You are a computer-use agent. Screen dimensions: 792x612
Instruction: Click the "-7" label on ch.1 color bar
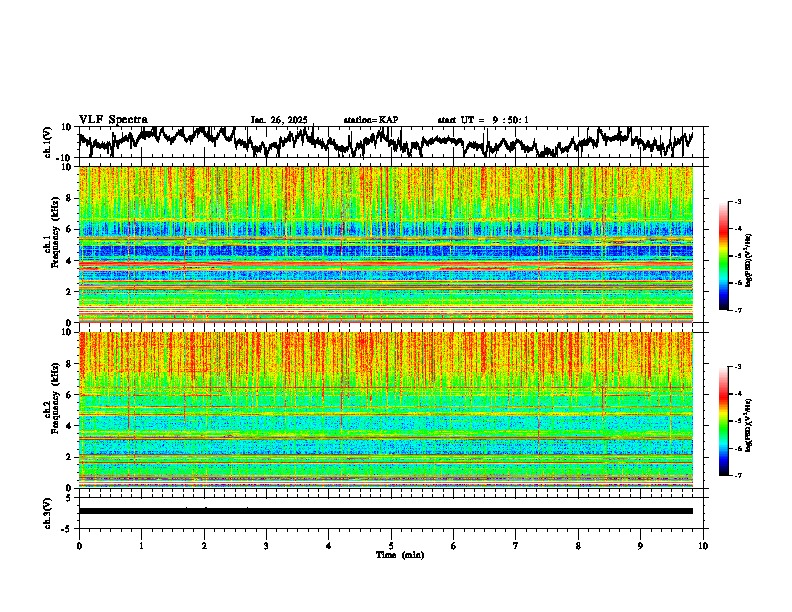(x=738, y=310)
